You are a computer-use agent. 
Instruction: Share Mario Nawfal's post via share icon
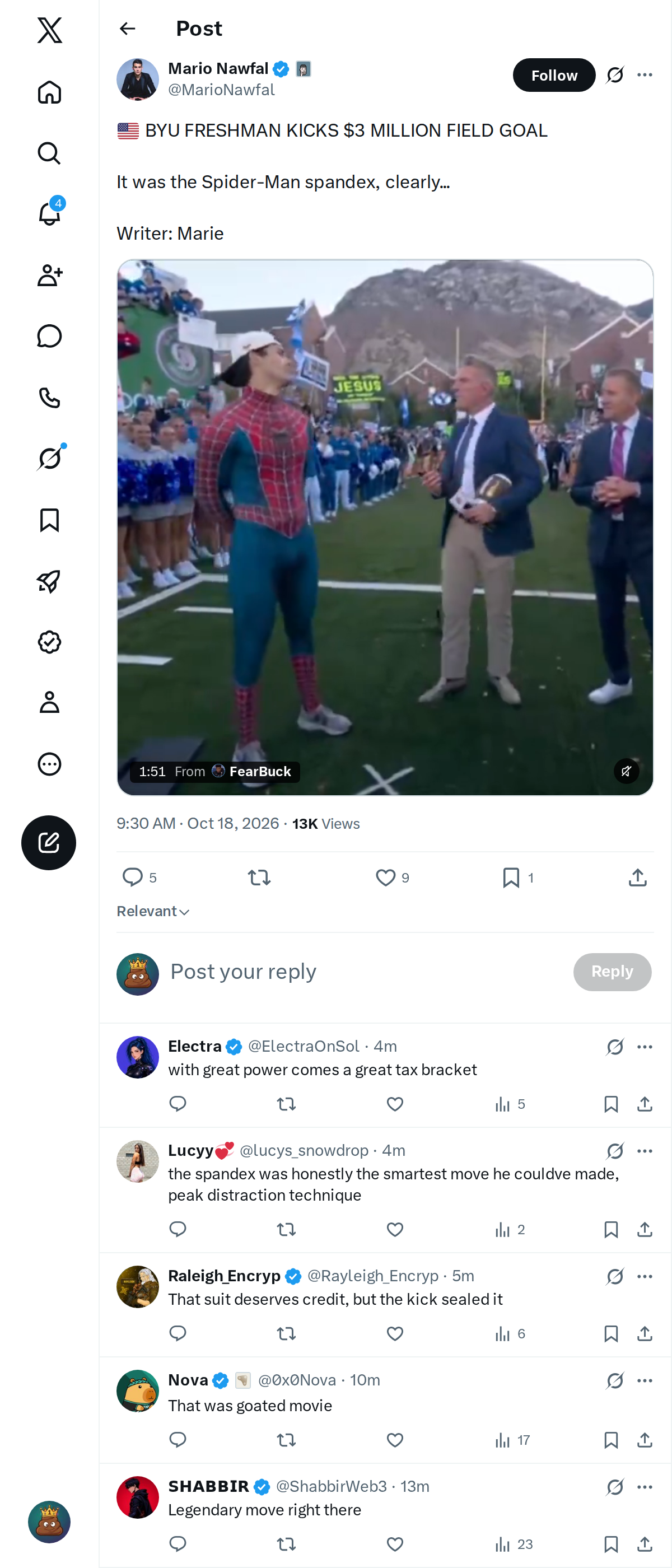(x=637, y=877)
